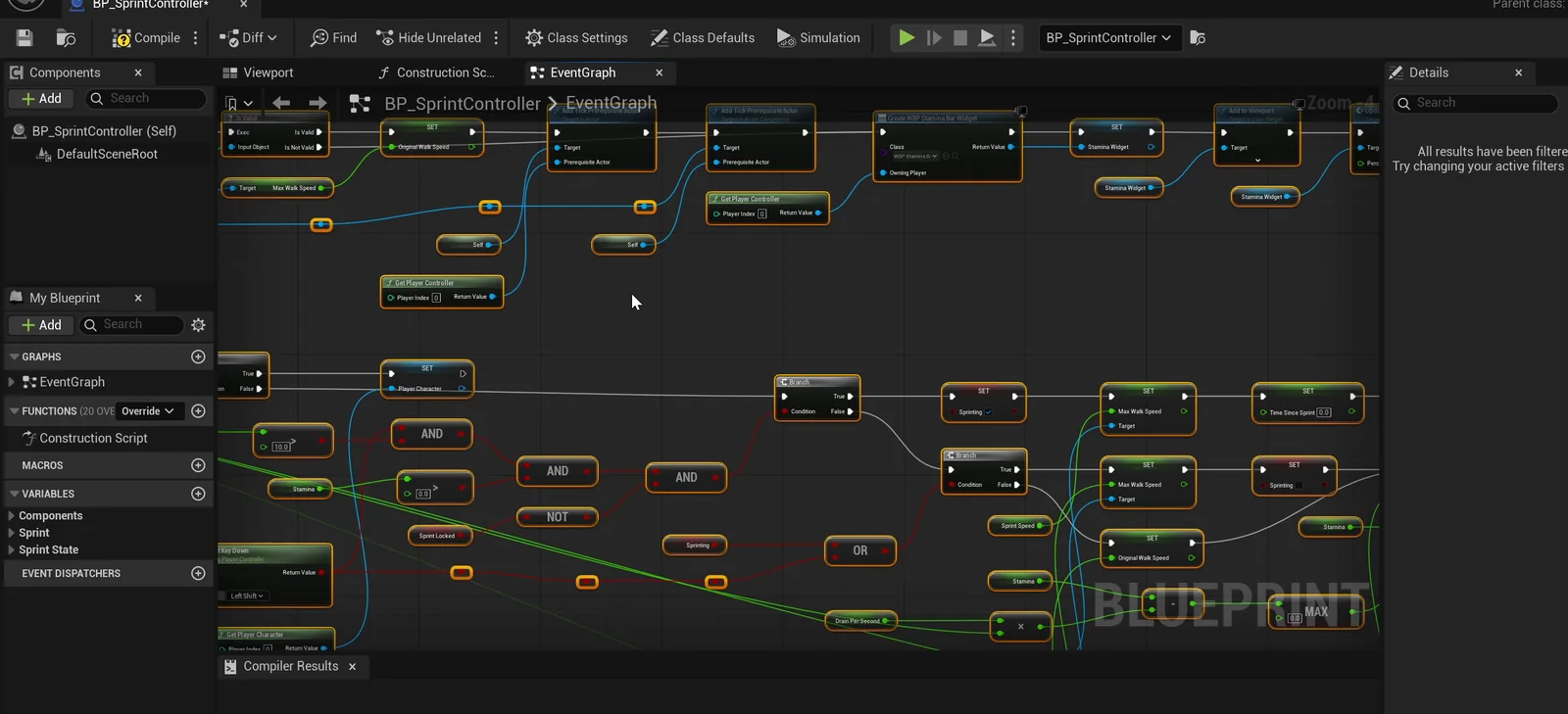
Task: Add a new variable with the VARIABLES plus icon
Action: click(198, 495)
